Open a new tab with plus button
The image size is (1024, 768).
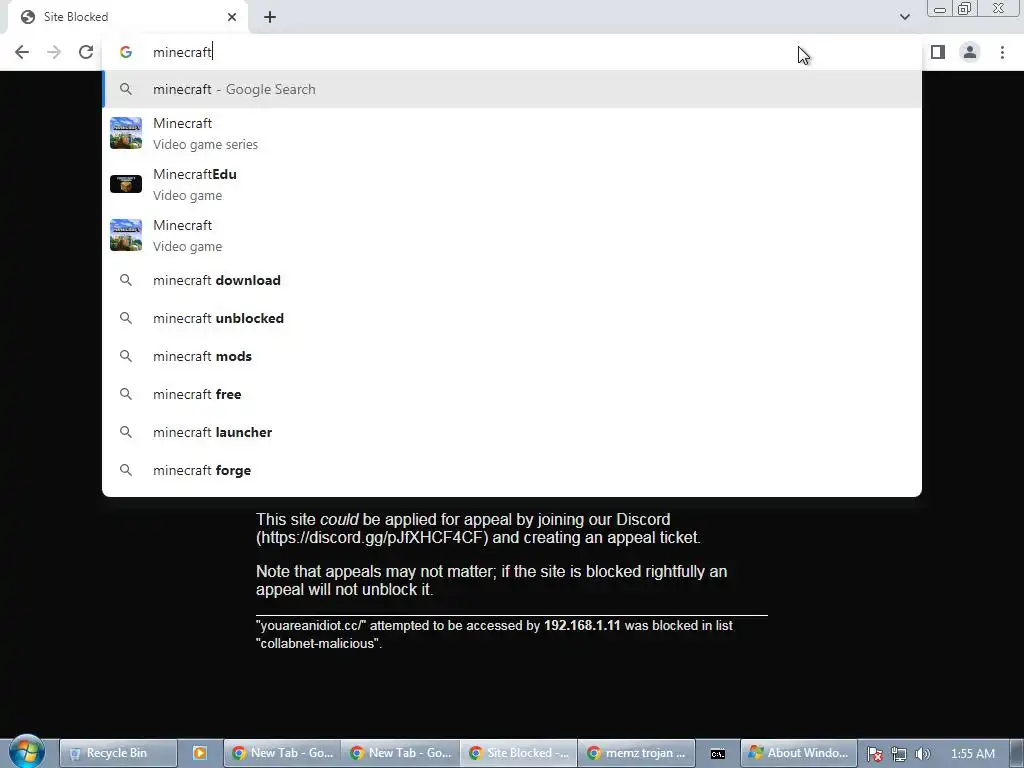click(x=270, y=17)
